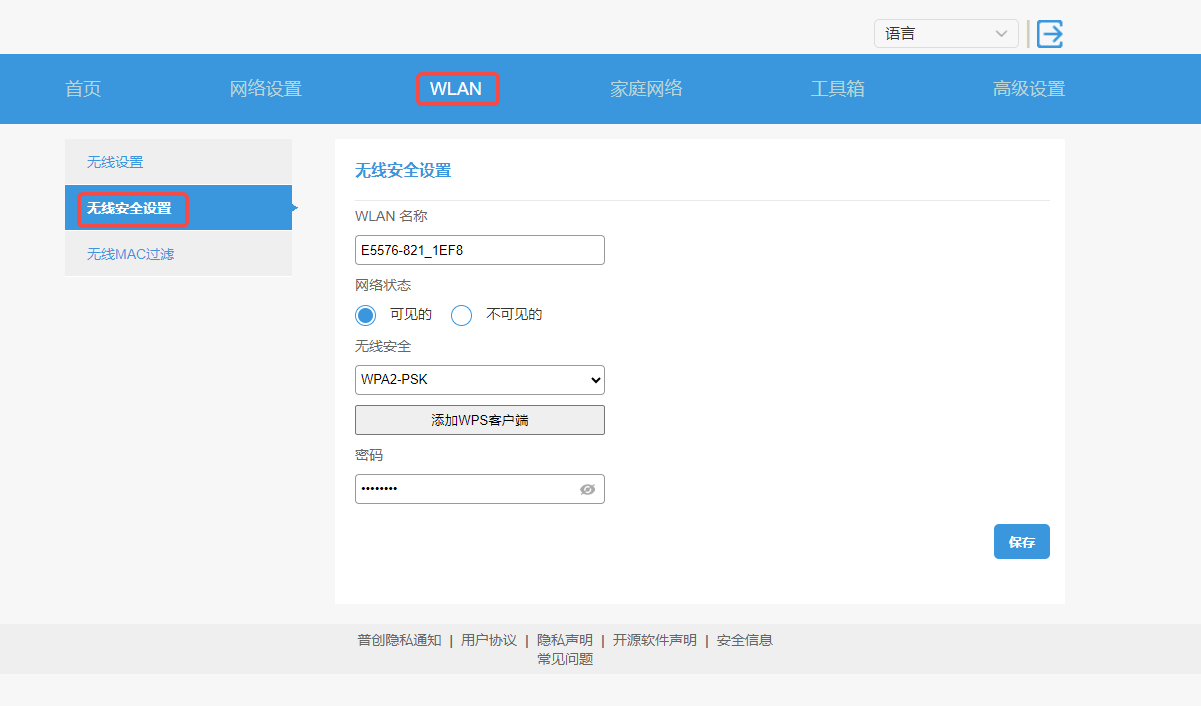Open the WLAN tab

click(x=456, y=89)
